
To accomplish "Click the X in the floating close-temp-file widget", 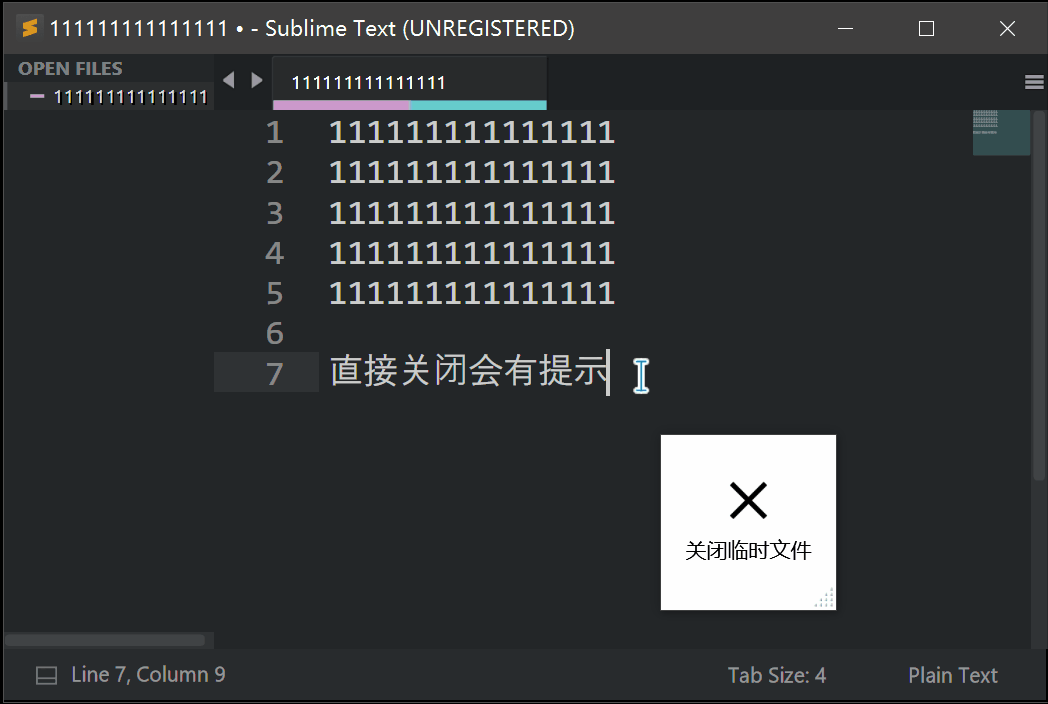I will [748, 500].
